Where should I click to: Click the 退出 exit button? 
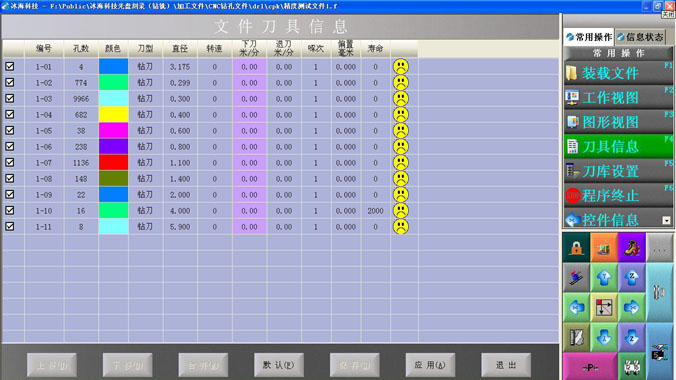pos(506,365)
